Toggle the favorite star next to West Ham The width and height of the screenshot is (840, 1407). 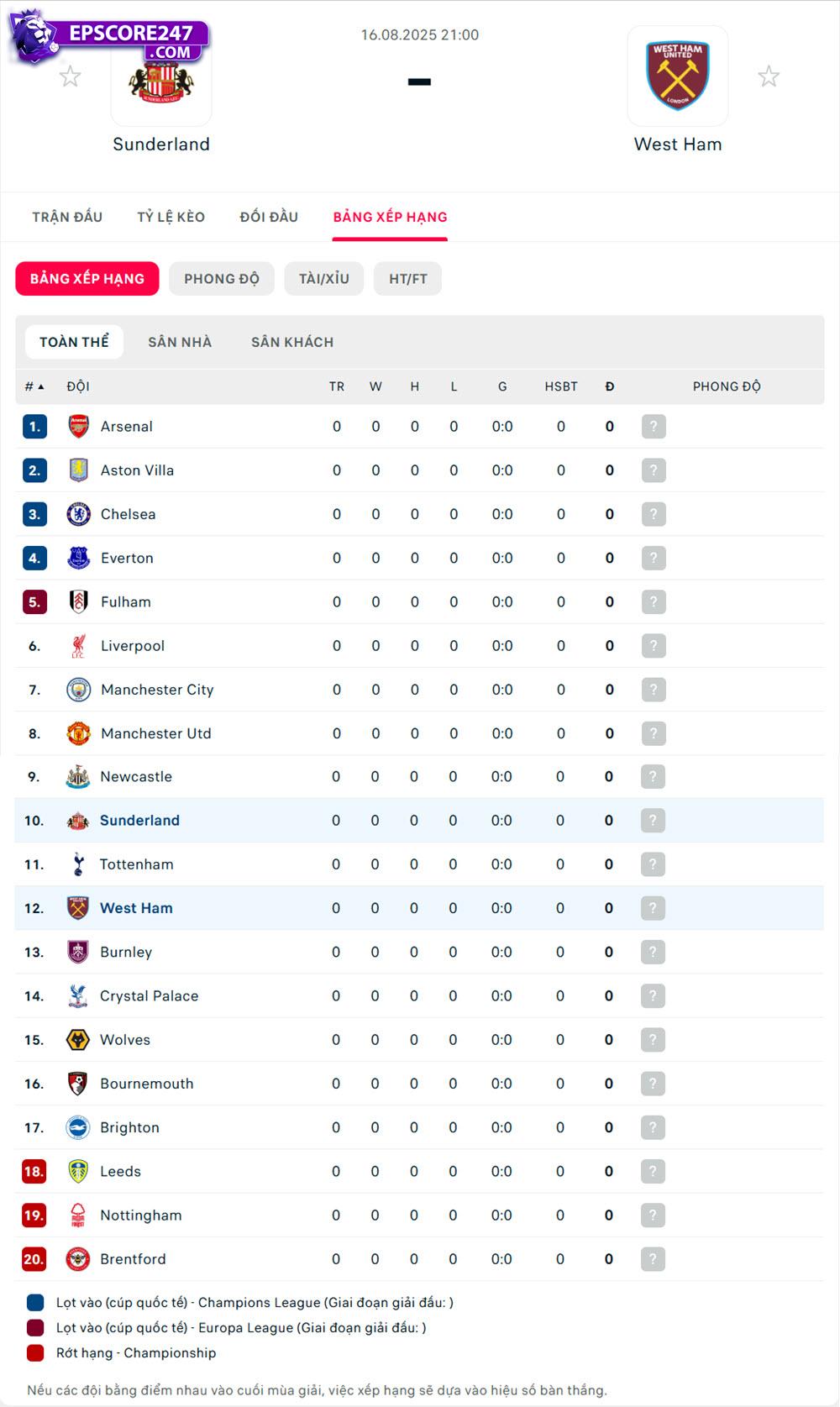(769, 76)
